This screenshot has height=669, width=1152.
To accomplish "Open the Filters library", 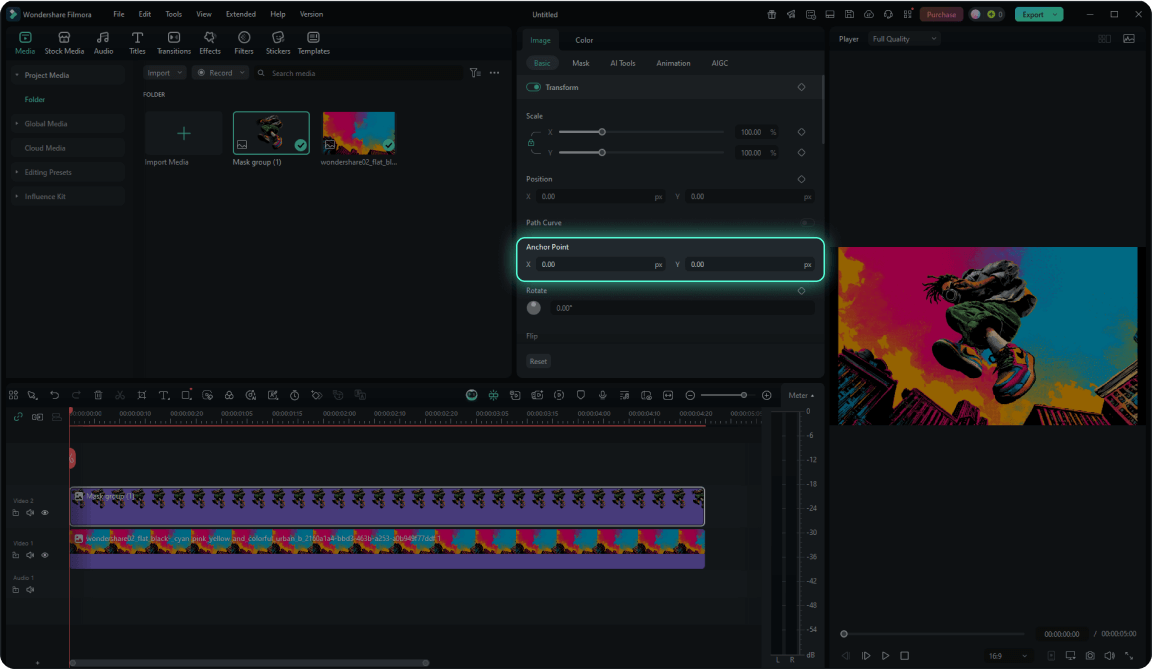I will pyautogui.click(x=244, y=43).
